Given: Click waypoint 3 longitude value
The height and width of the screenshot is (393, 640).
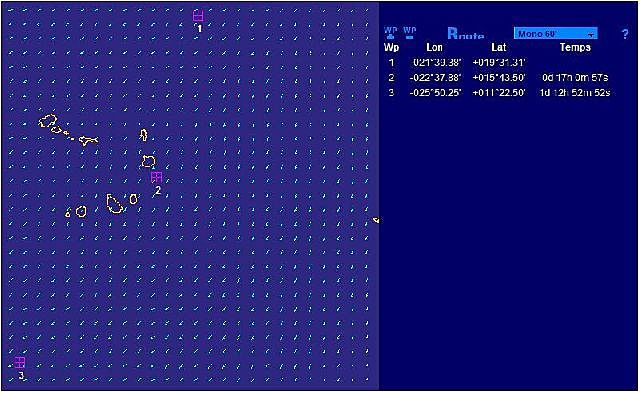Looking at the screenshot, I should [435, 92].
